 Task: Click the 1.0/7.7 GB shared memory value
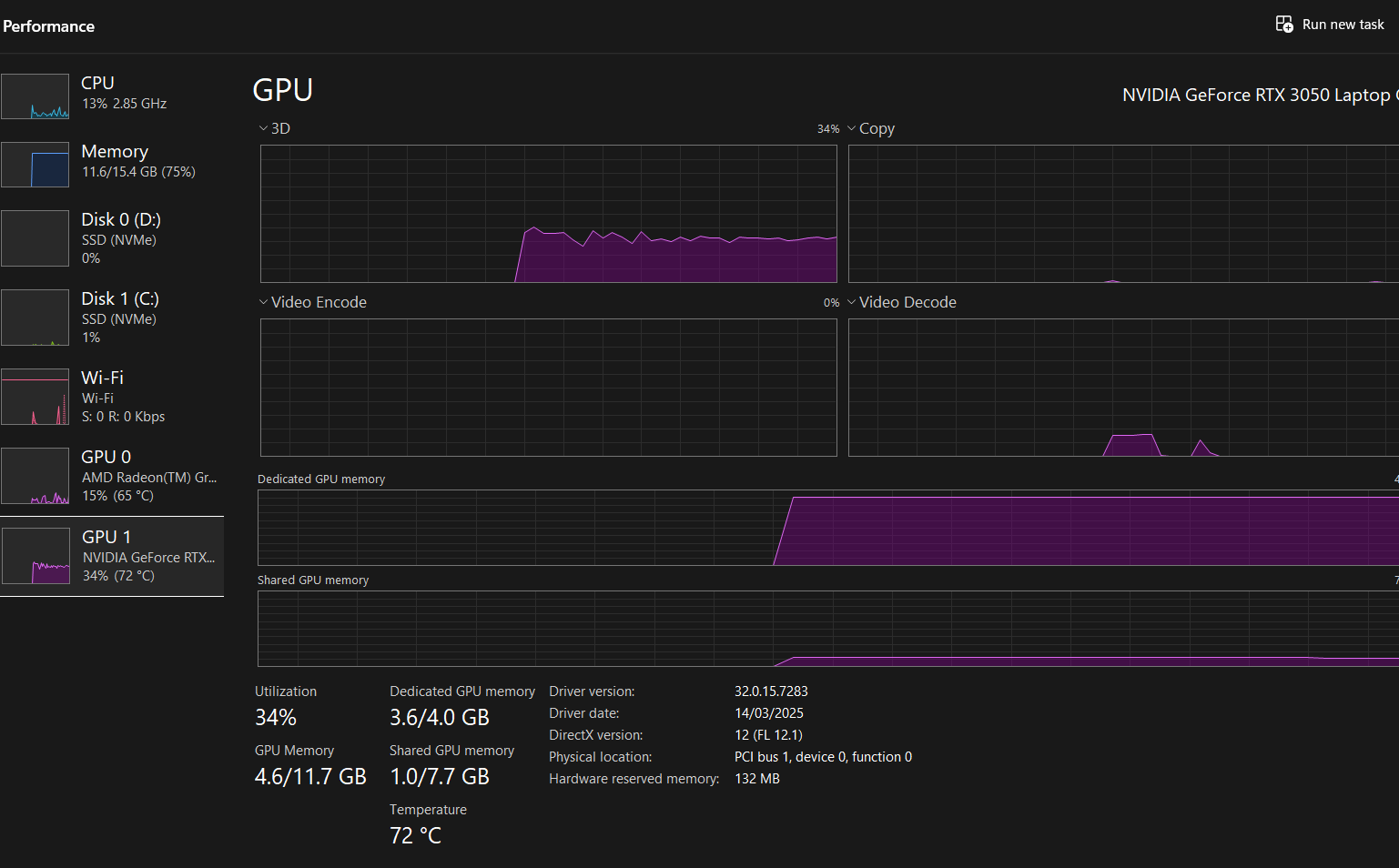(x=440, y=777)
